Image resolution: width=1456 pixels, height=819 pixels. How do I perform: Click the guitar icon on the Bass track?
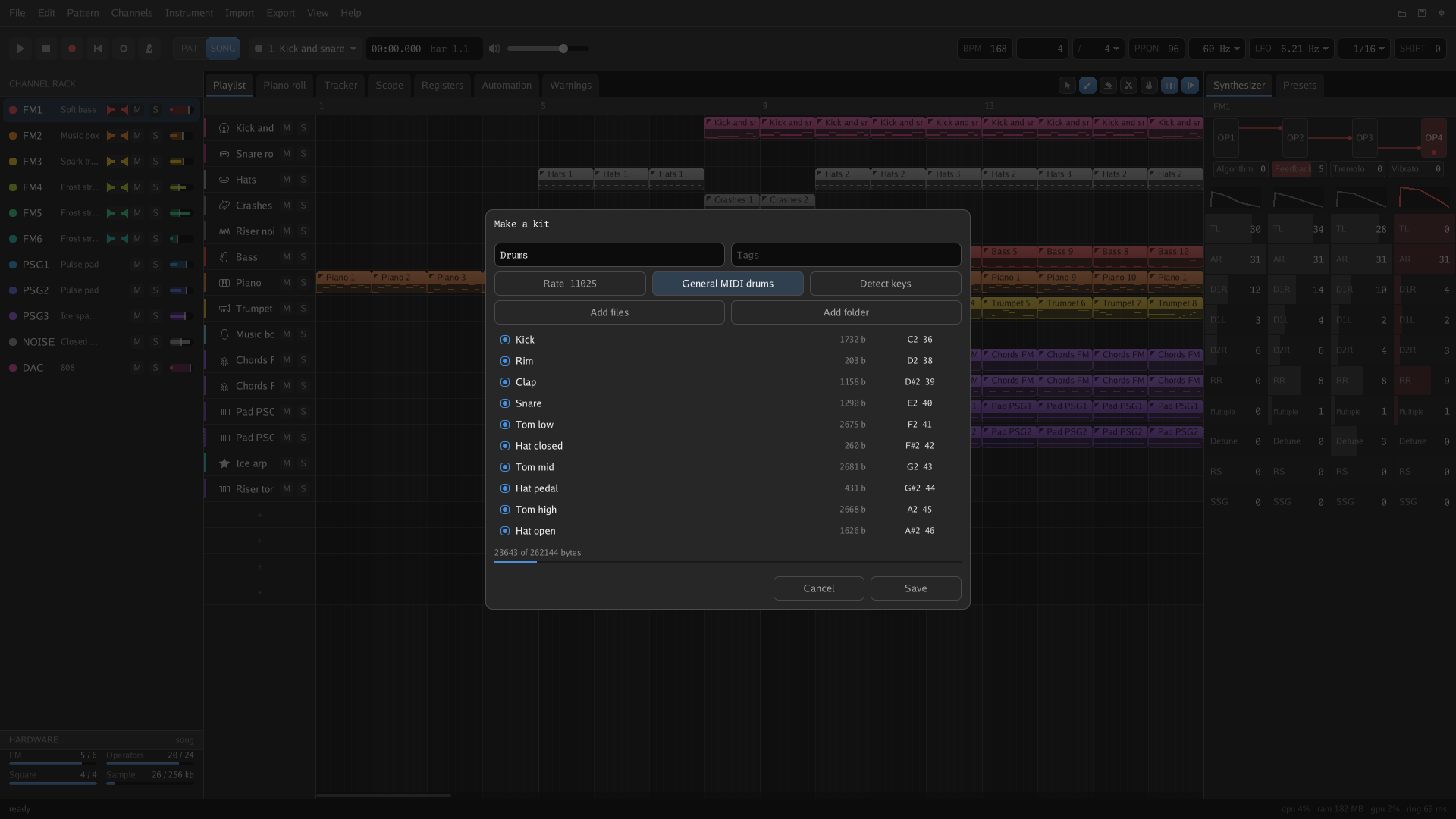point(224,257)
